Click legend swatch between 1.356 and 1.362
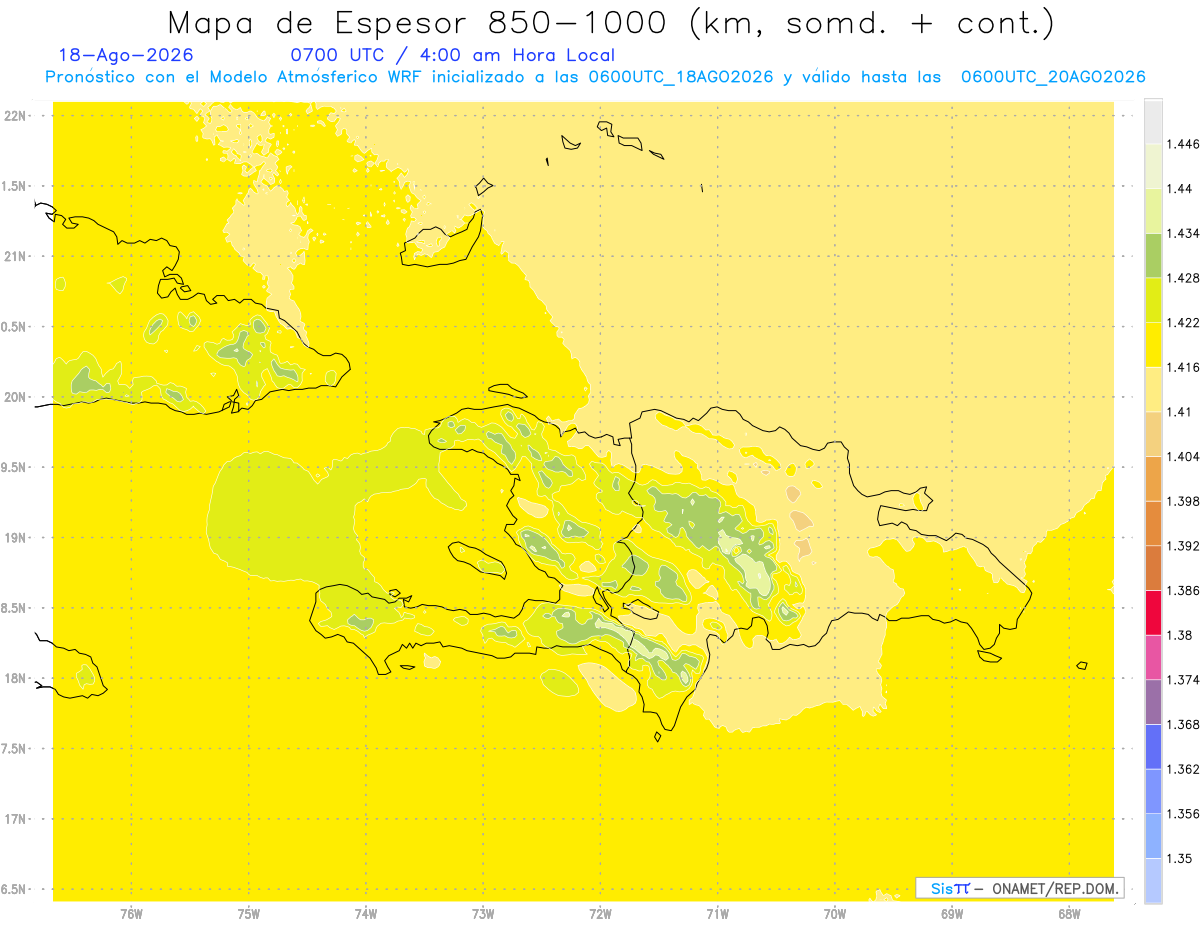 pyautogui.click(x=1154, y=790)
